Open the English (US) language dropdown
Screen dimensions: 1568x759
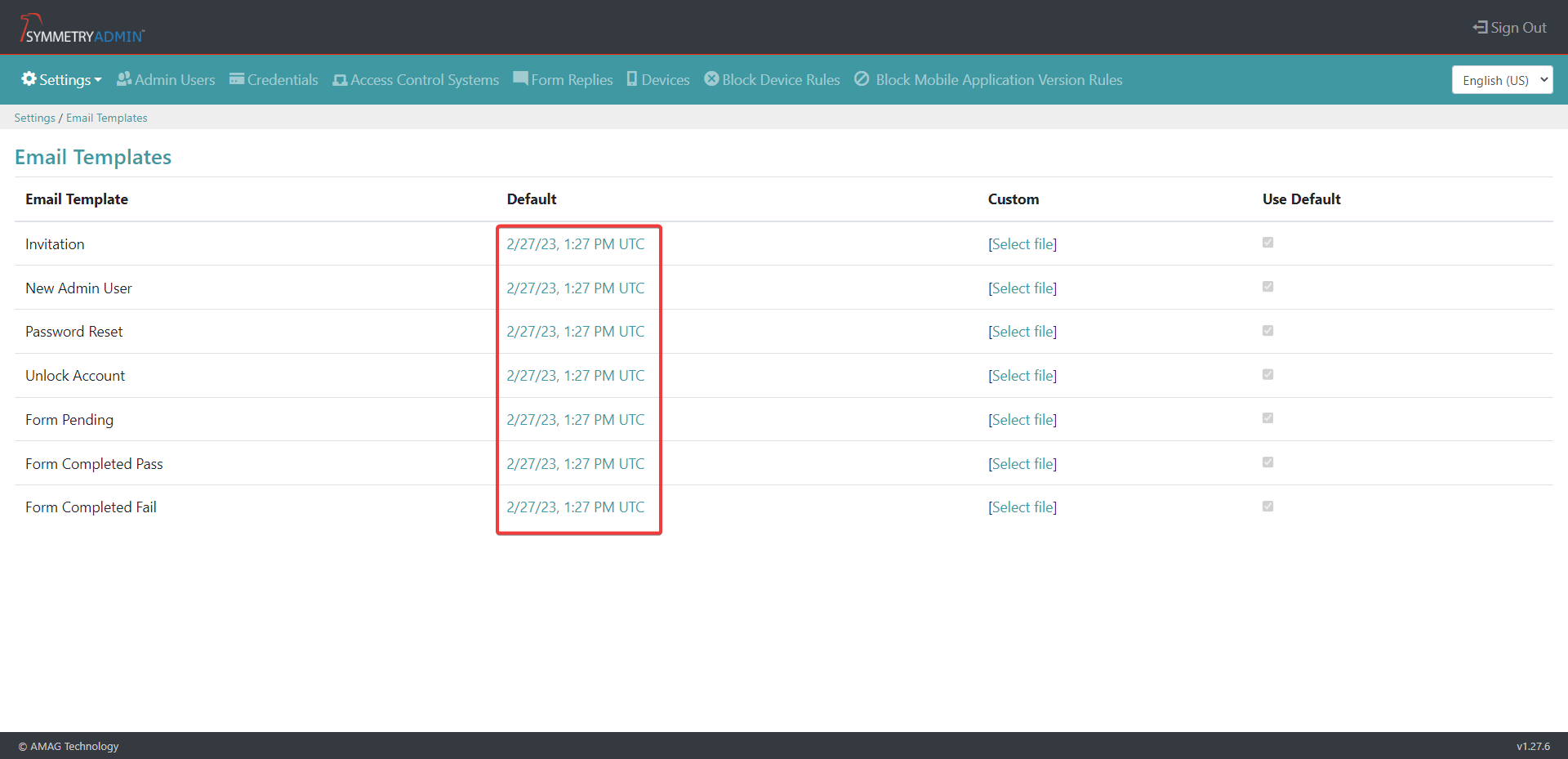[x=1502, y=80]
